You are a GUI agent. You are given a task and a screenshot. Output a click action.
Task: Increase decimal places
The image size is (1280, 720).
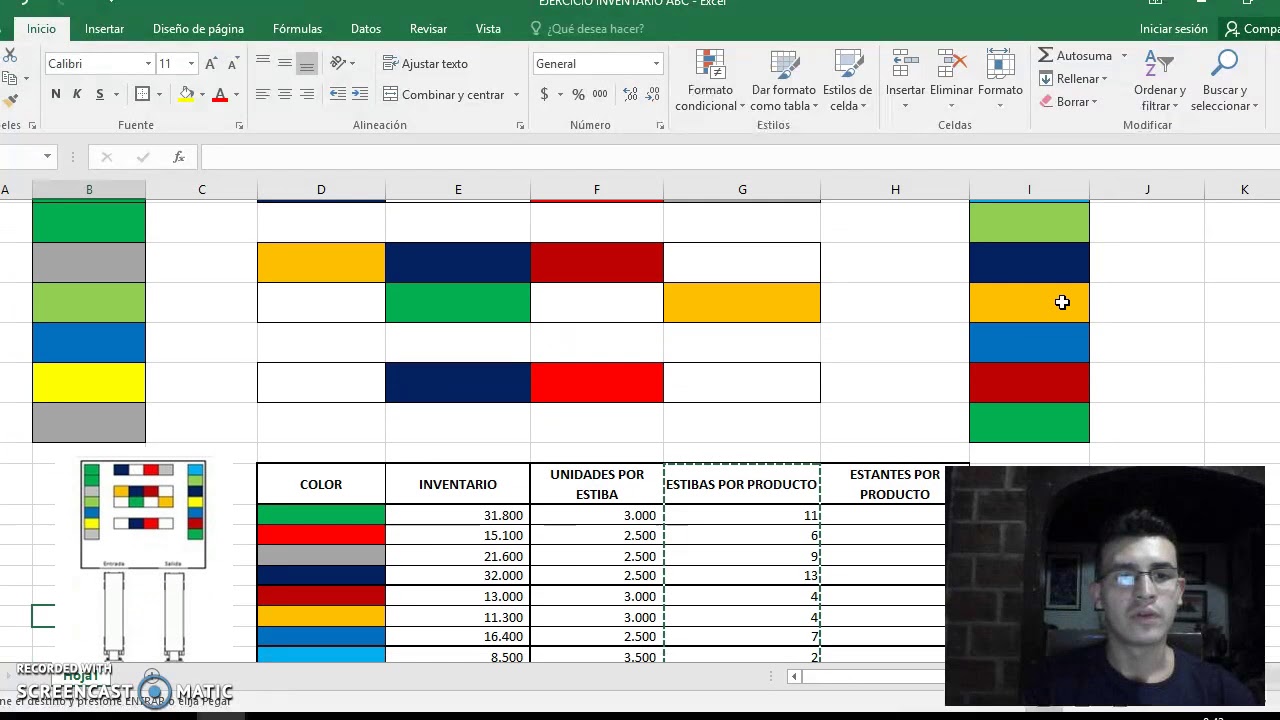[631, 94]
